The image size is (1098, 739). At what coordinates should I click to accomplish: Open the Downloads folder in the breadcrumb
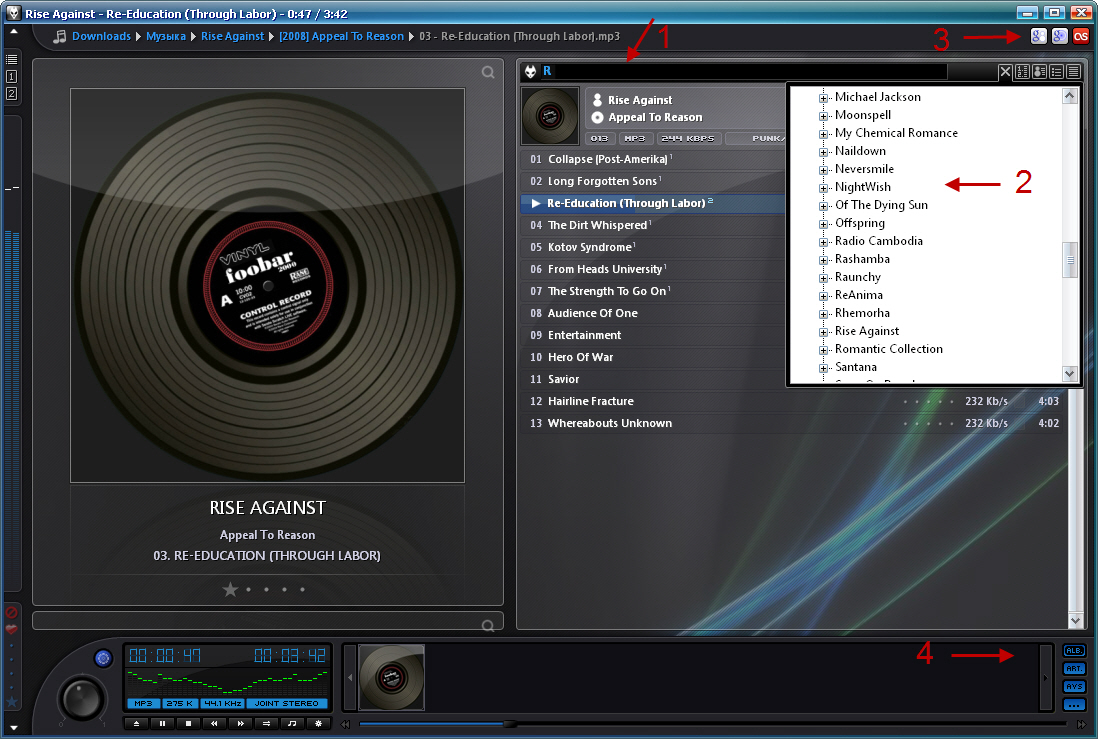tap(101, 36)
